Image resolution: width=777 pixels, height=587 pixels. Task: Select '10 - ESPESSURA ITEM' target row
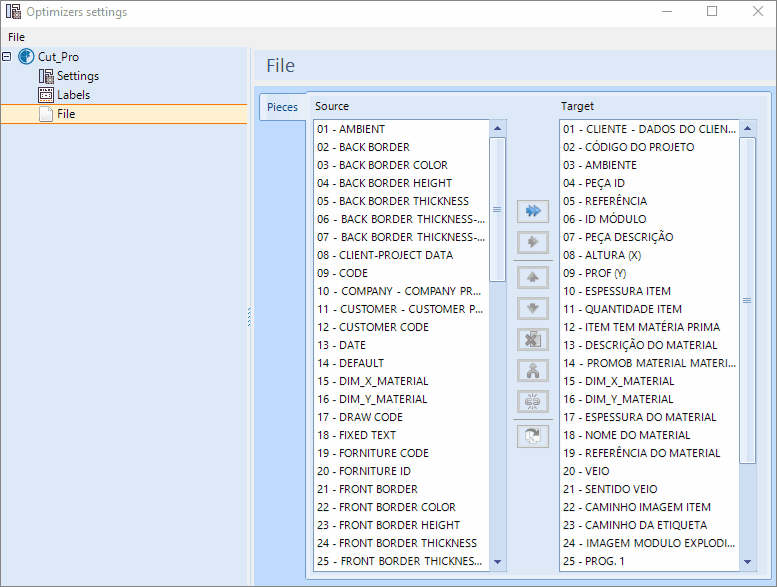tap(650, 291)
